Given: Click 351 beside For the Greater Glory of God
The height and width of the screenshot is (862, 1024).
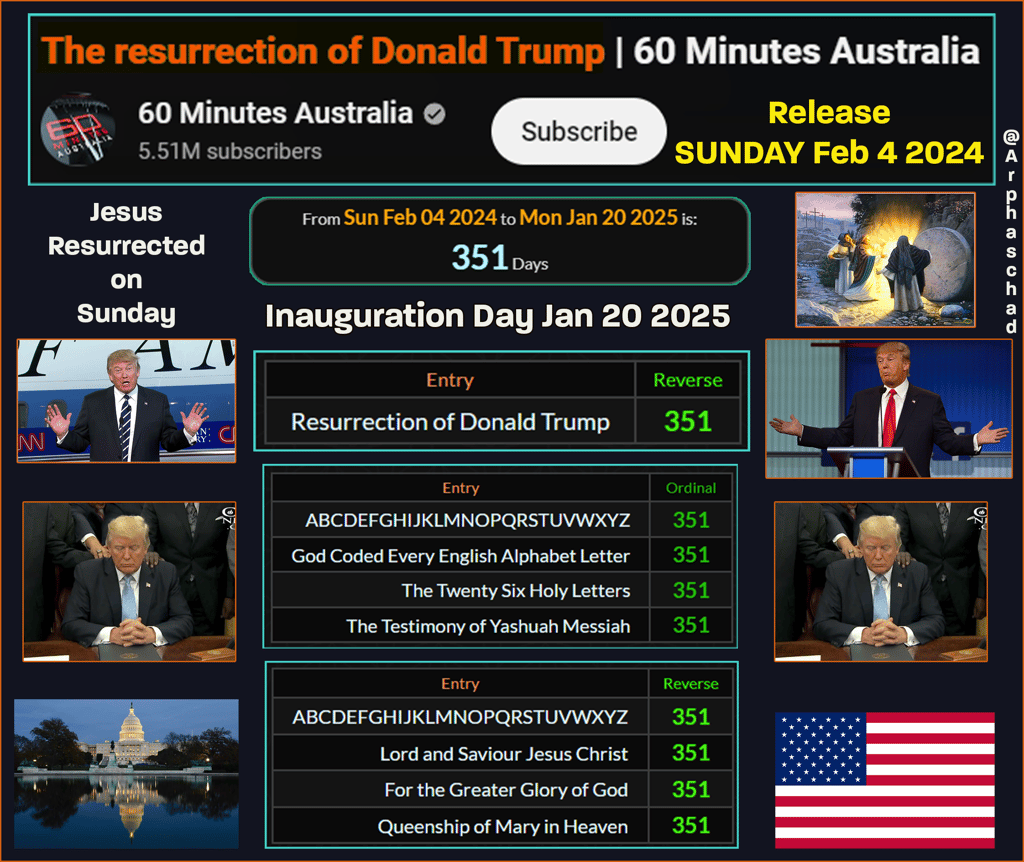Looking at the screenshot, I should click(x=691, y=790).
